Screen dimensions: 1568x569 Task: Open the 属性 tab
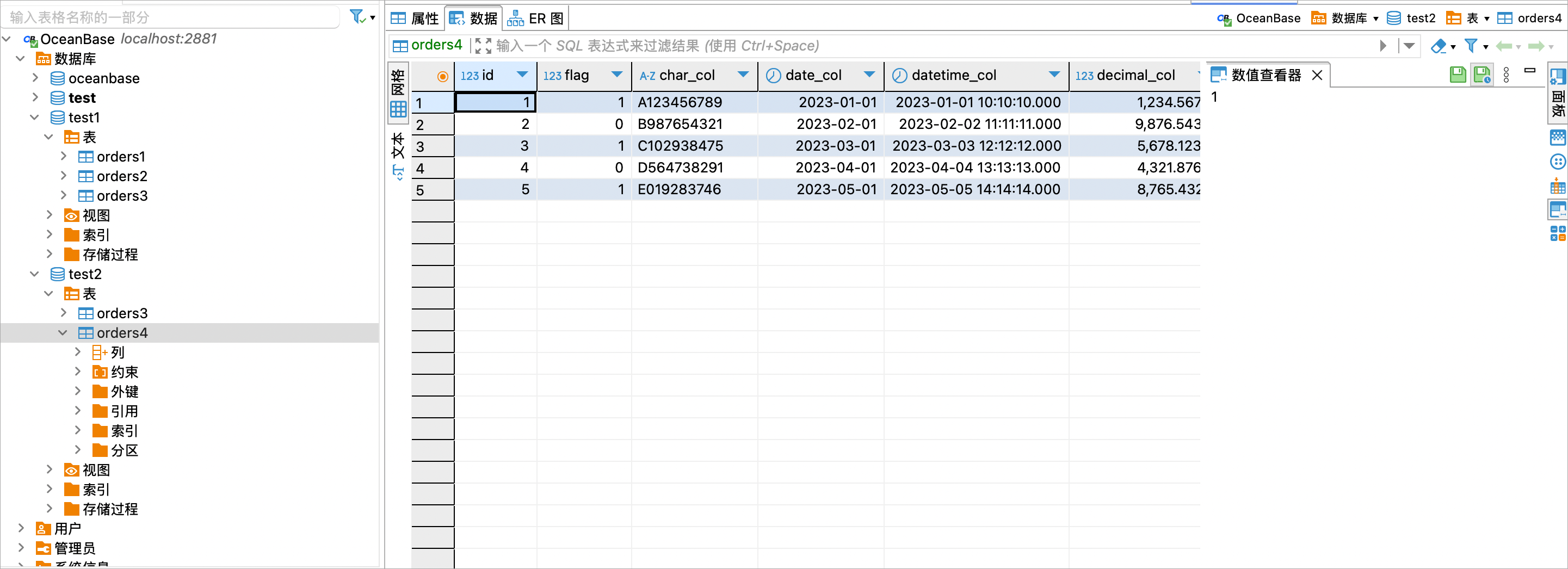pyautogui.click(x=415, y=18)
